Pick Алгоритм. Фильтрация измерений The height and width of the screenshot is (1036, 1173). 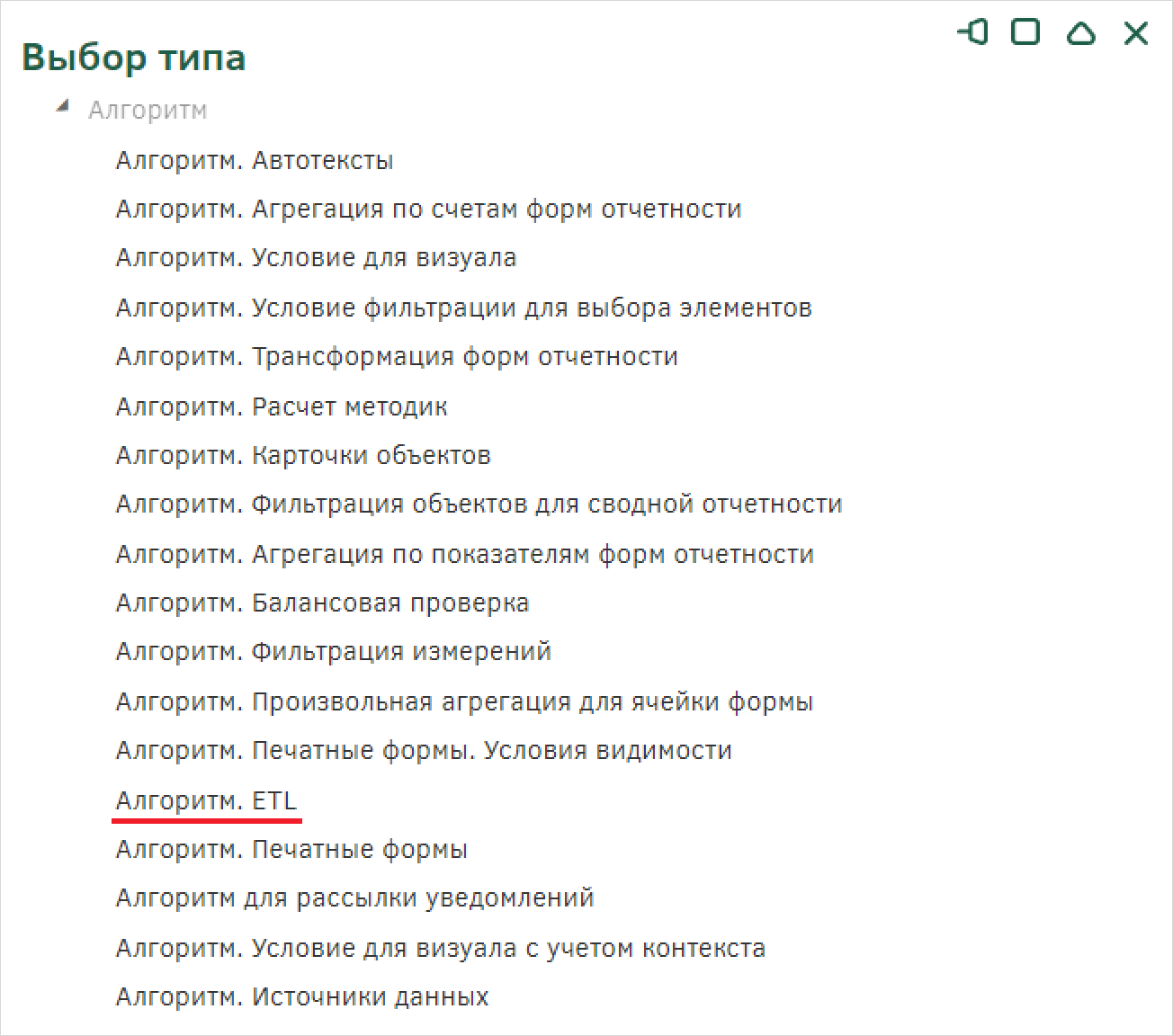[333, 651]
